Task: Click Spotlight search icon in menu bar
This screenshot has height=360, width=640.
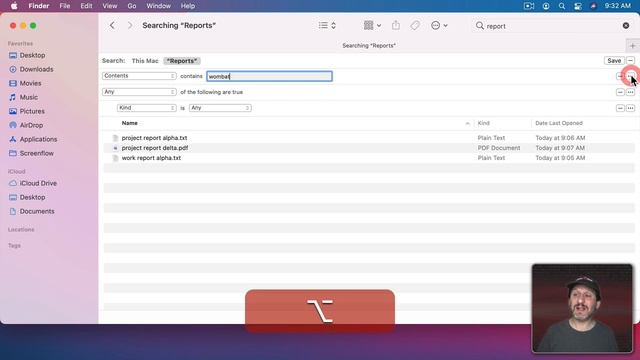Action: (562, 6)
